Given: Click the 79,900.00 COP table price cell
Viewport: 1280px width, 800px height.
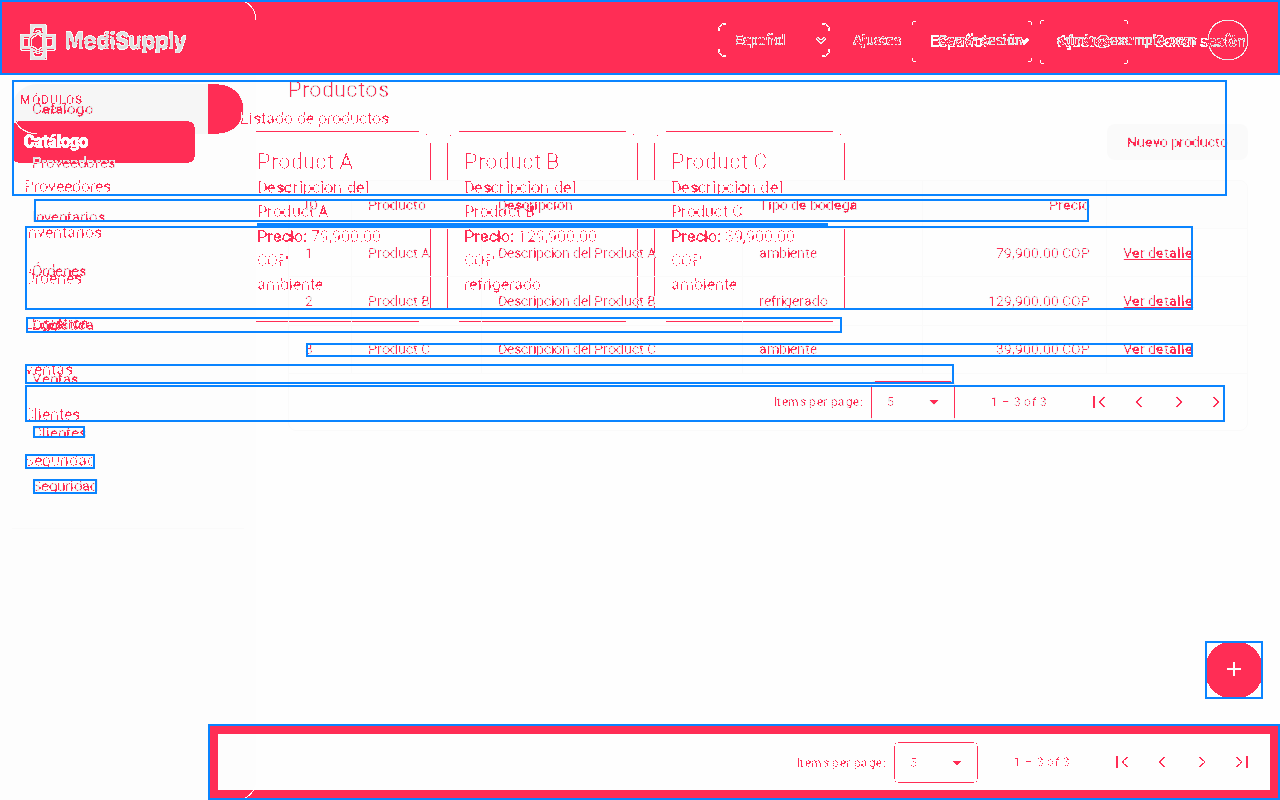Looking at the screenshot, I should pyautogui.click(x=1042, y=253).
